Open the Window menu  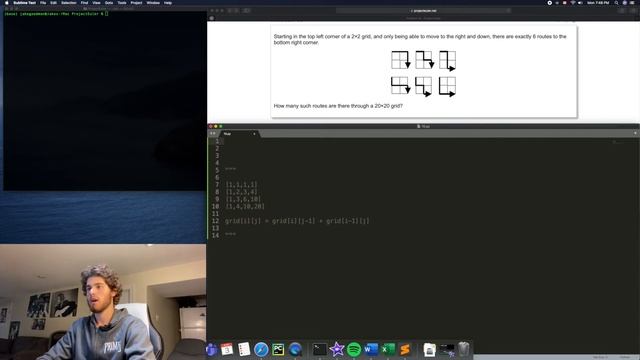[x=153, y=3]
